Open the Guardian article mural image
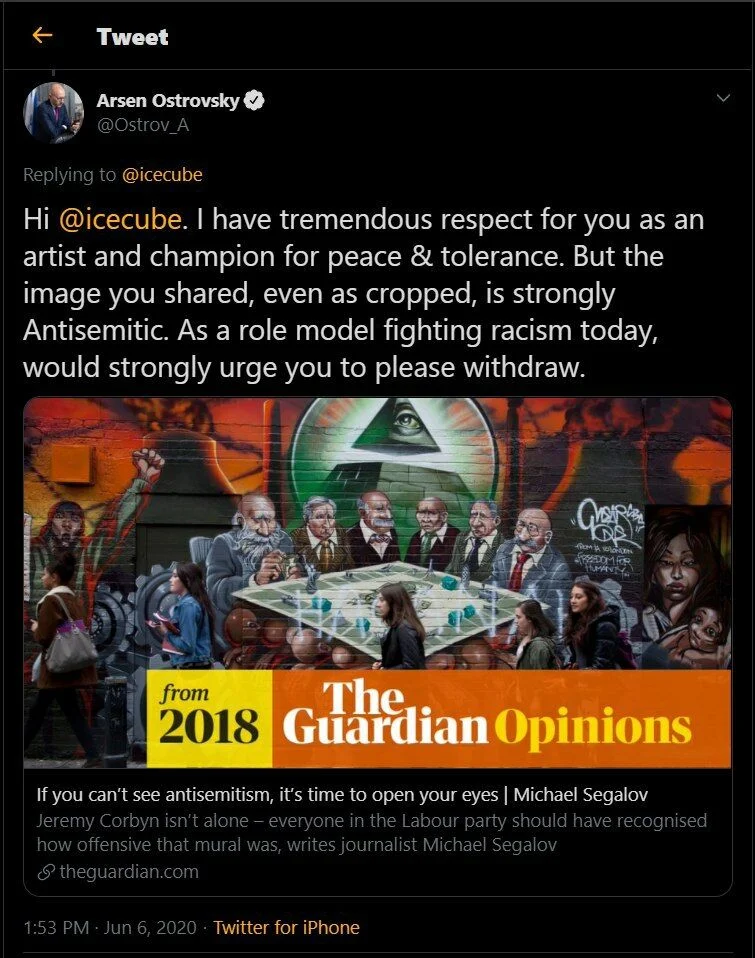The image size is (755, 958). [x=378, y=533]
